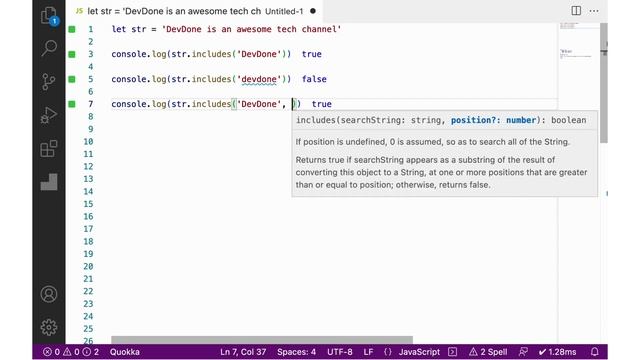Change language mode from JavaScript
This screenshot has height=360, width=640.
[x=419, y=352]
